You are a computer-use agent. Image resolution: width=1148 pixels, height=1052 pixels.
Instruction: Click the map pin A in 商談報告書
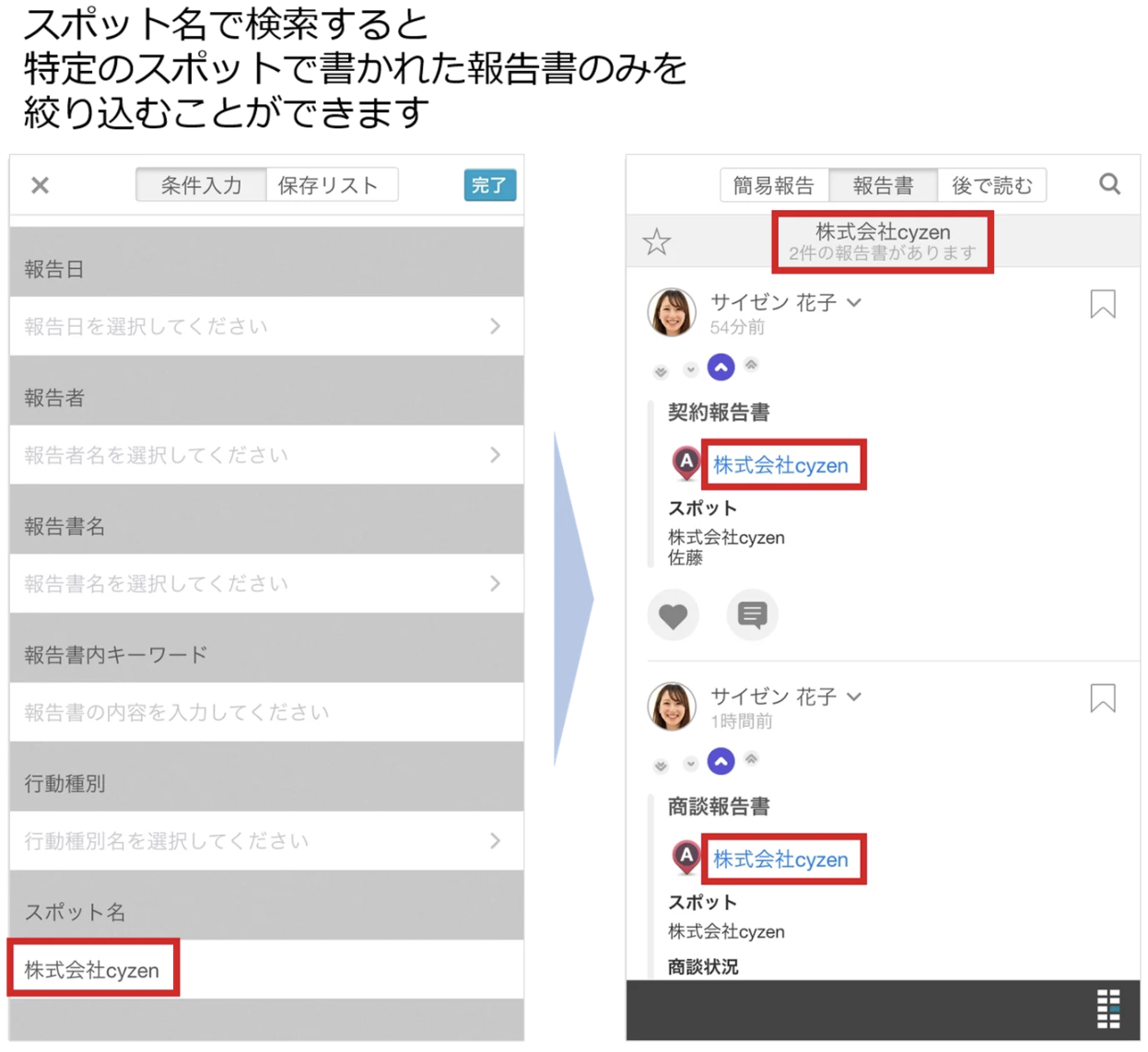pos(685,856)
